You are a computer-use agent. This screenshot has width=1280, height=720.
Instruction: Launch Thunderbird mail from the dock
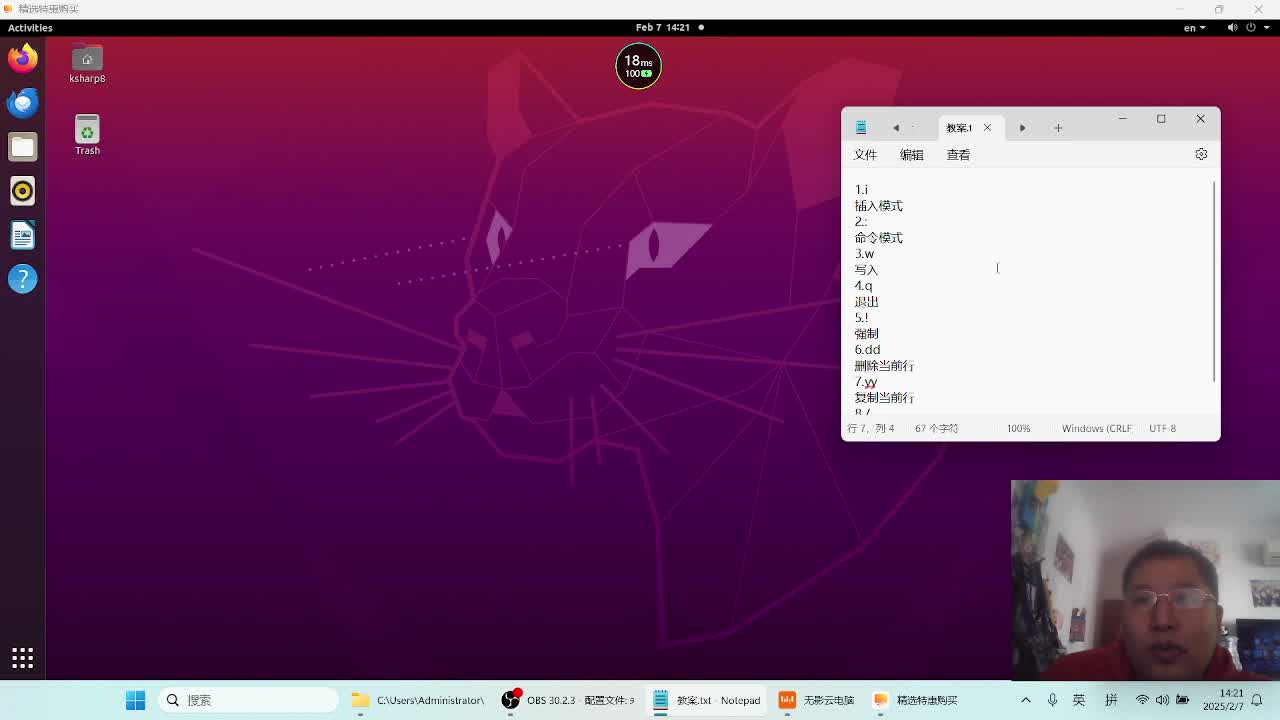pos(22,102)
